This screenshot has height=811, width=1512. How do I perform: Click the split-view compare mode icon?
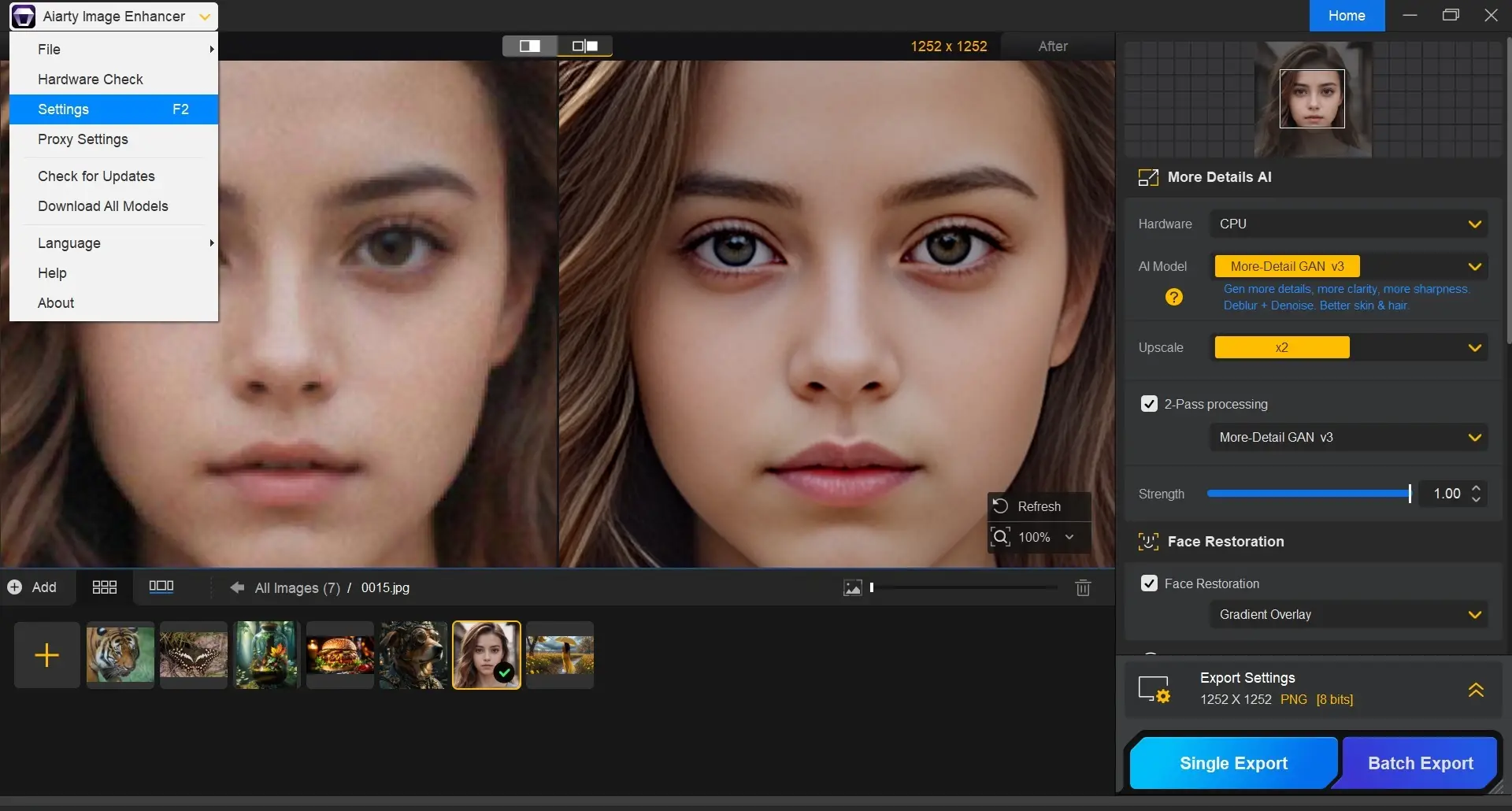coord(530,46)
